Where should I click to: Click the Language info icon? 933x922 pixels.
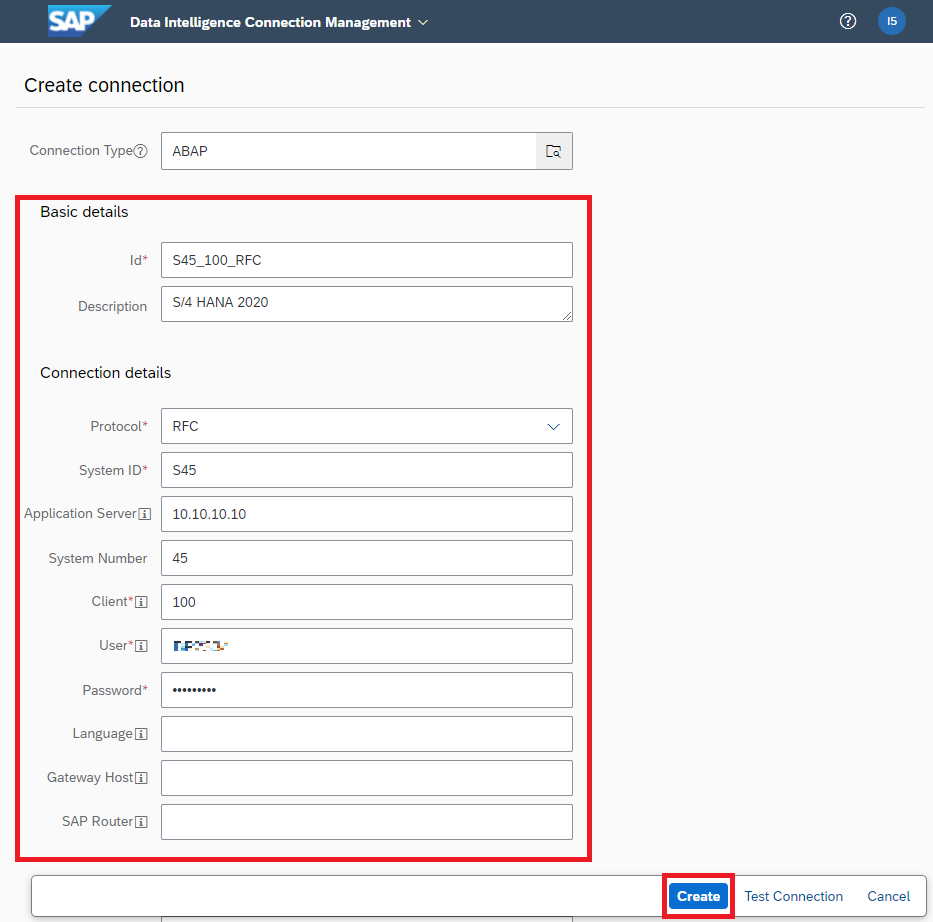141,734
